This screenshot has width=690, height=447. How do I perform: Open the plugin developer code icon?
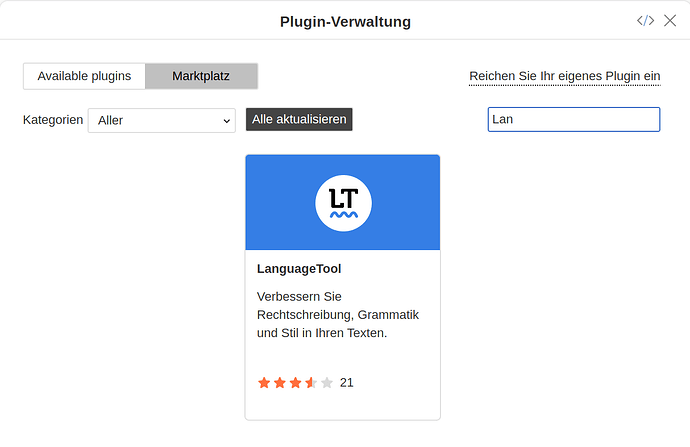pyautogui.click(x=645, y=21)
